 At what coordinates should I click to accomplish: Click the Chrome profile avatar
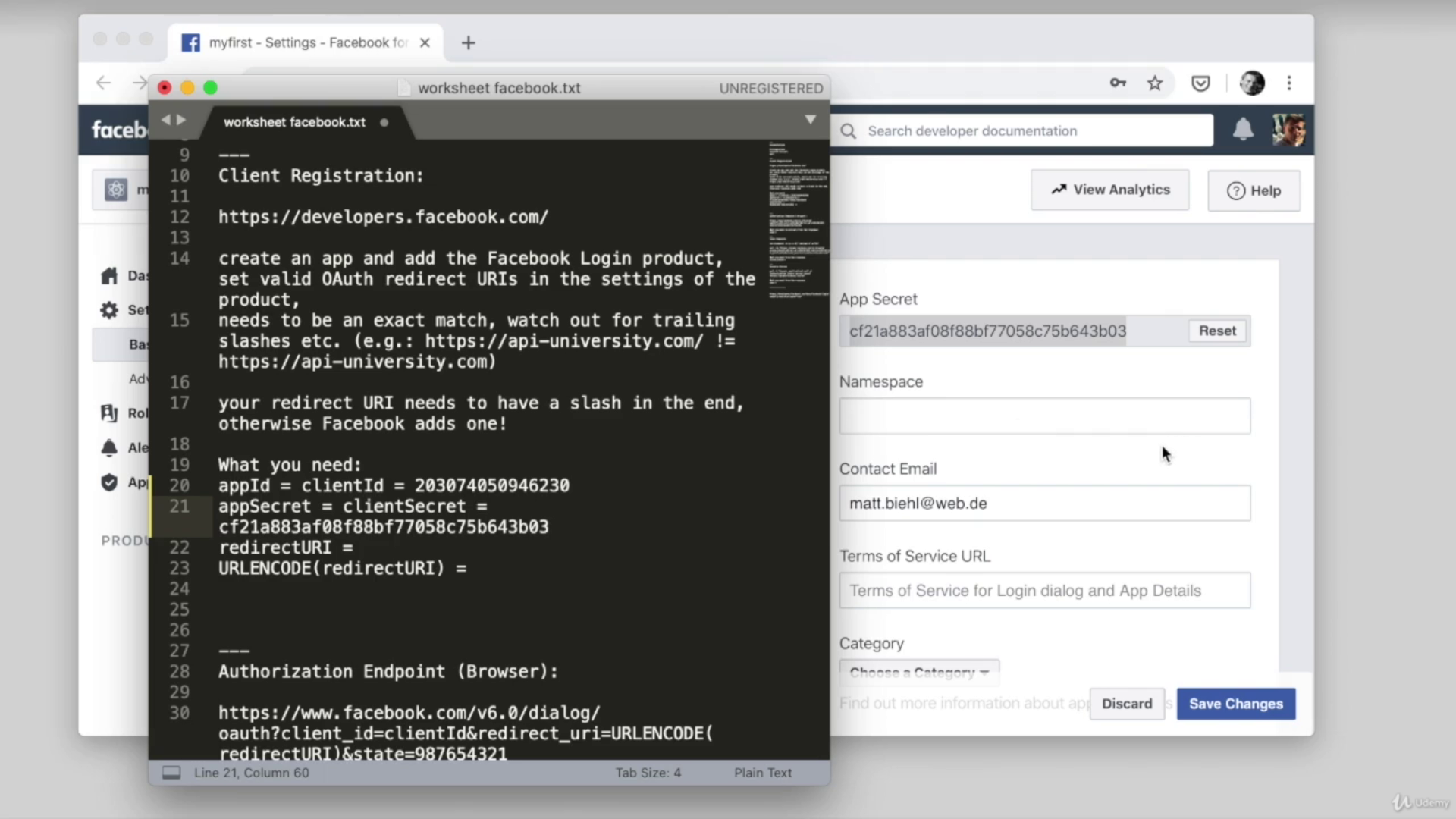click(1252, 83)
